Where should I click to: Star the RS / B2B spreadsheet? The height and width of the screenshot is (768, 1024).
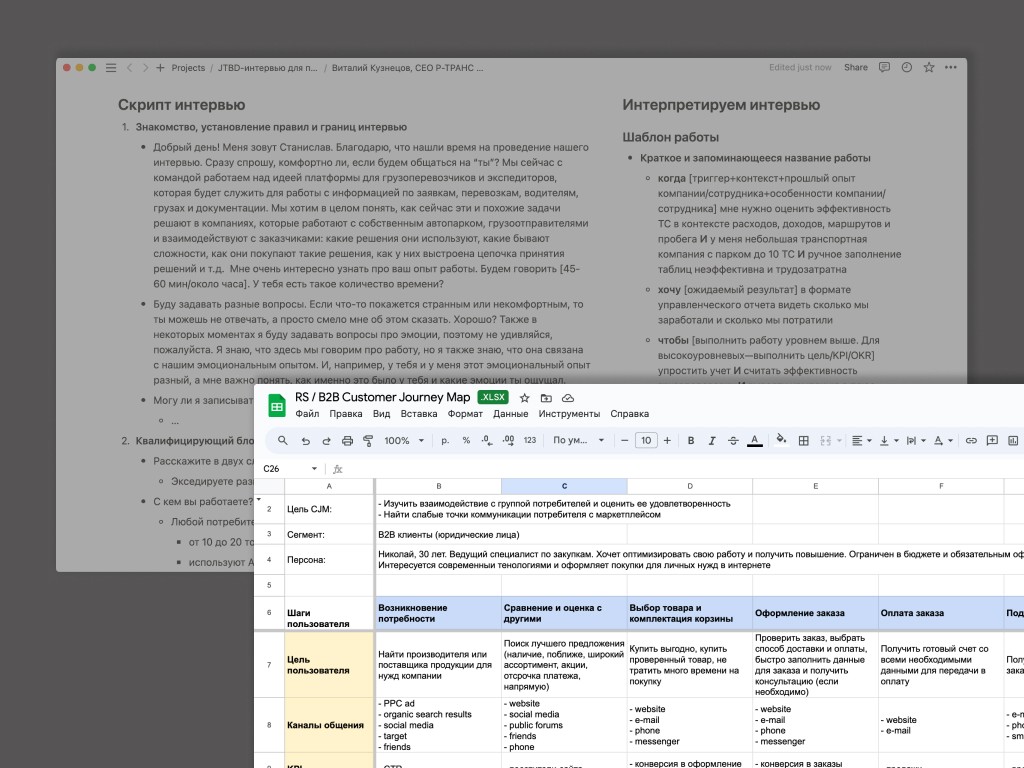(x=524, y=398)
